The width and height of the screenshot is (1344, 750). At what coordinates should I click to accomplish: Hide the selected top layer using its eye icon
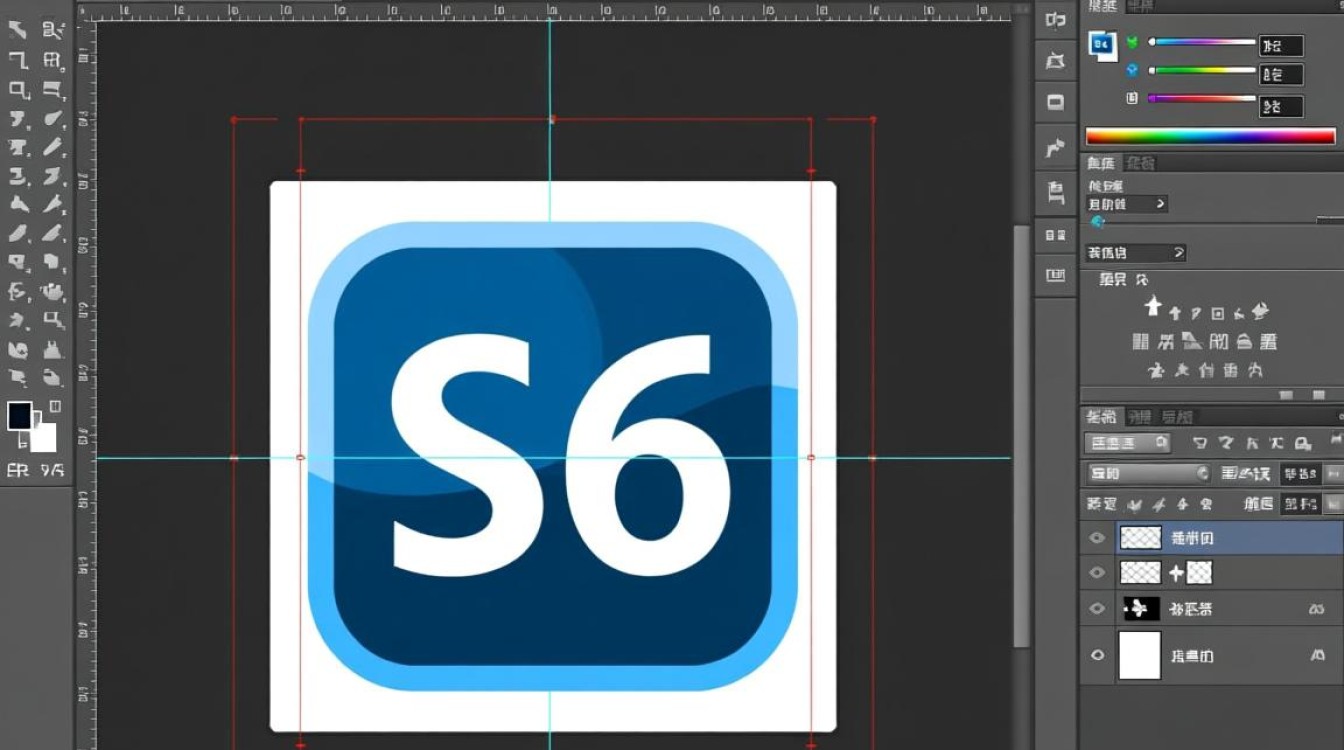point(1097,538)
